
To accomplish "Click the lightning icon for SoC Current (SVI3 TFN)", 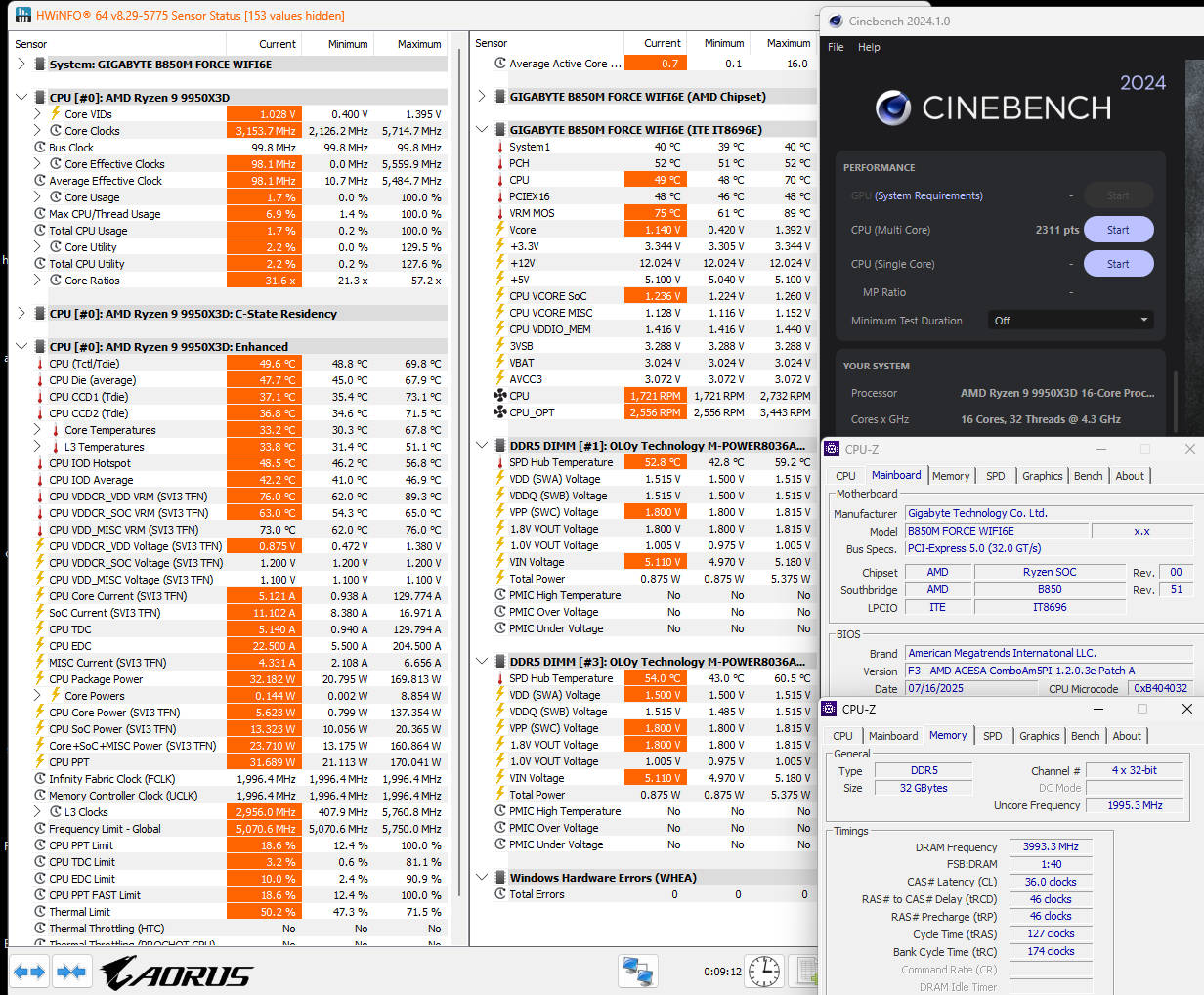I will point(40,613).
